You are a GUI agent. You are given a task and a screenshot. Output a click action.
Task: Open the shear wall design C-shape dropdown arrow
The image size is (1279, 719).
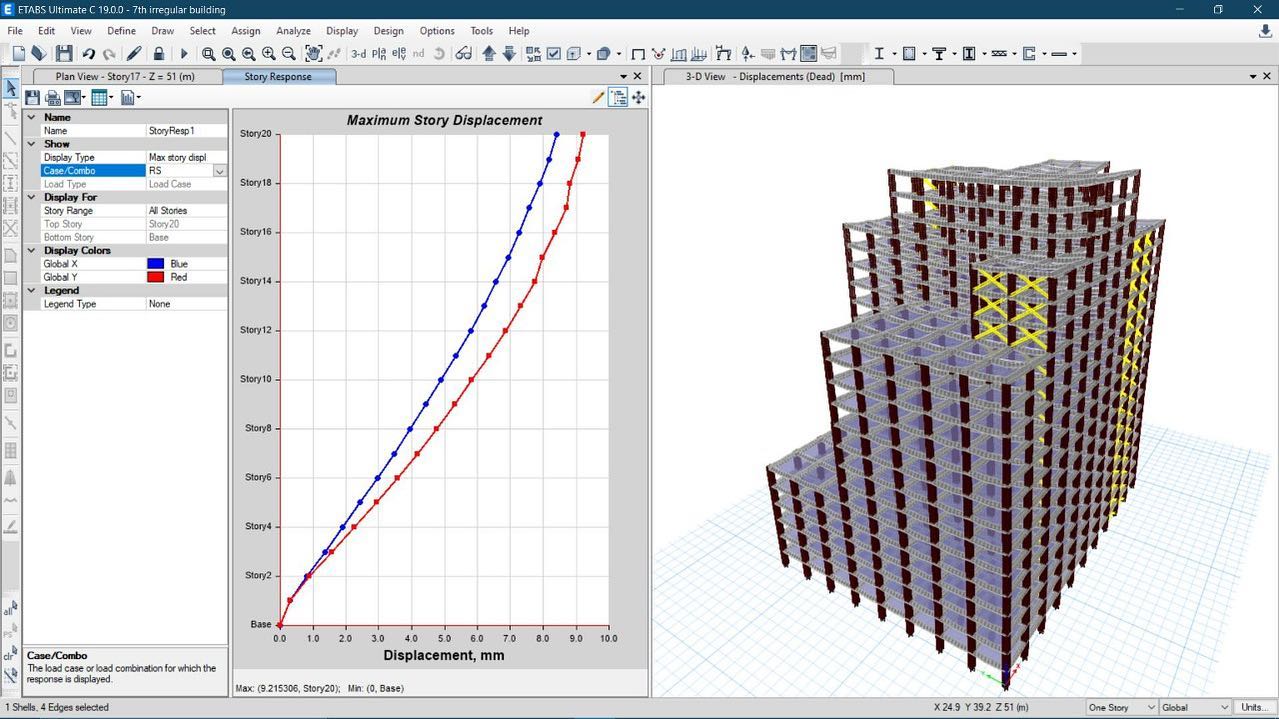(x=1044, y=54)
